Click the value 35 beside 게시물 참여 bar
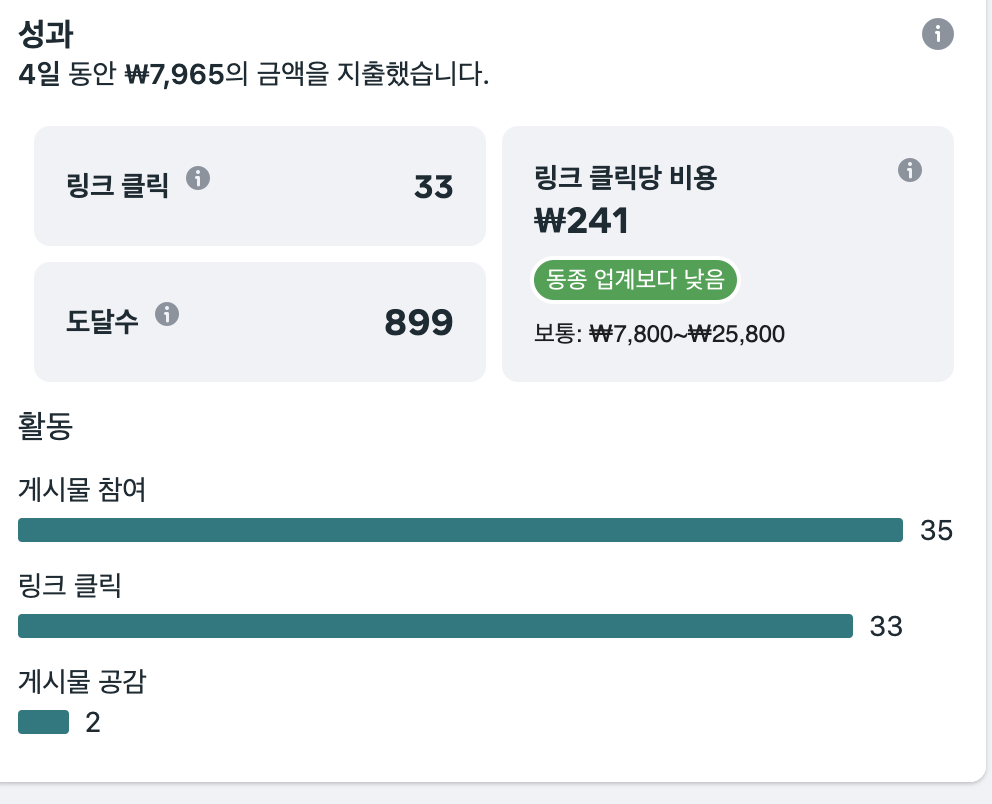 point(936,530)
